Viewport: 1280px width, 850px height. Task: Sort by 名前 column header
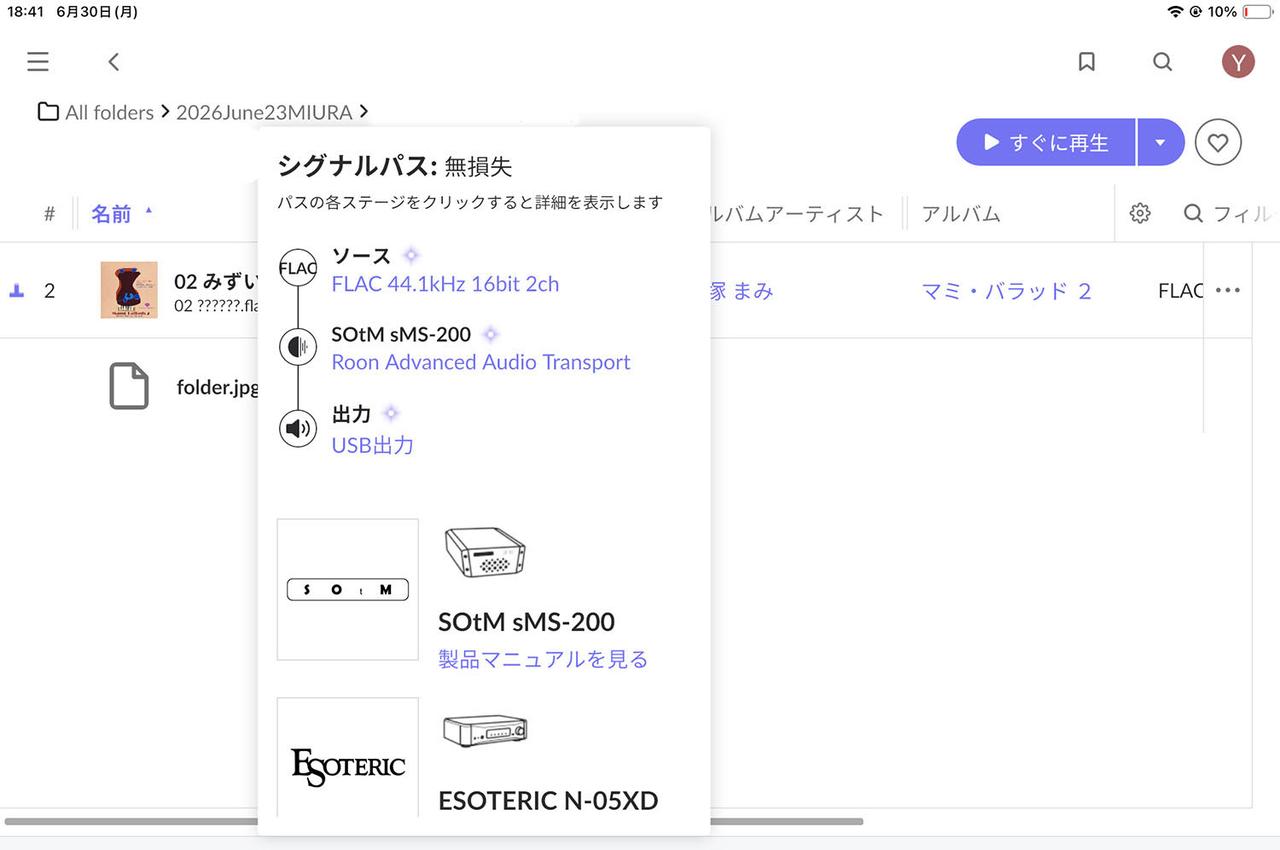pos(111,213)
